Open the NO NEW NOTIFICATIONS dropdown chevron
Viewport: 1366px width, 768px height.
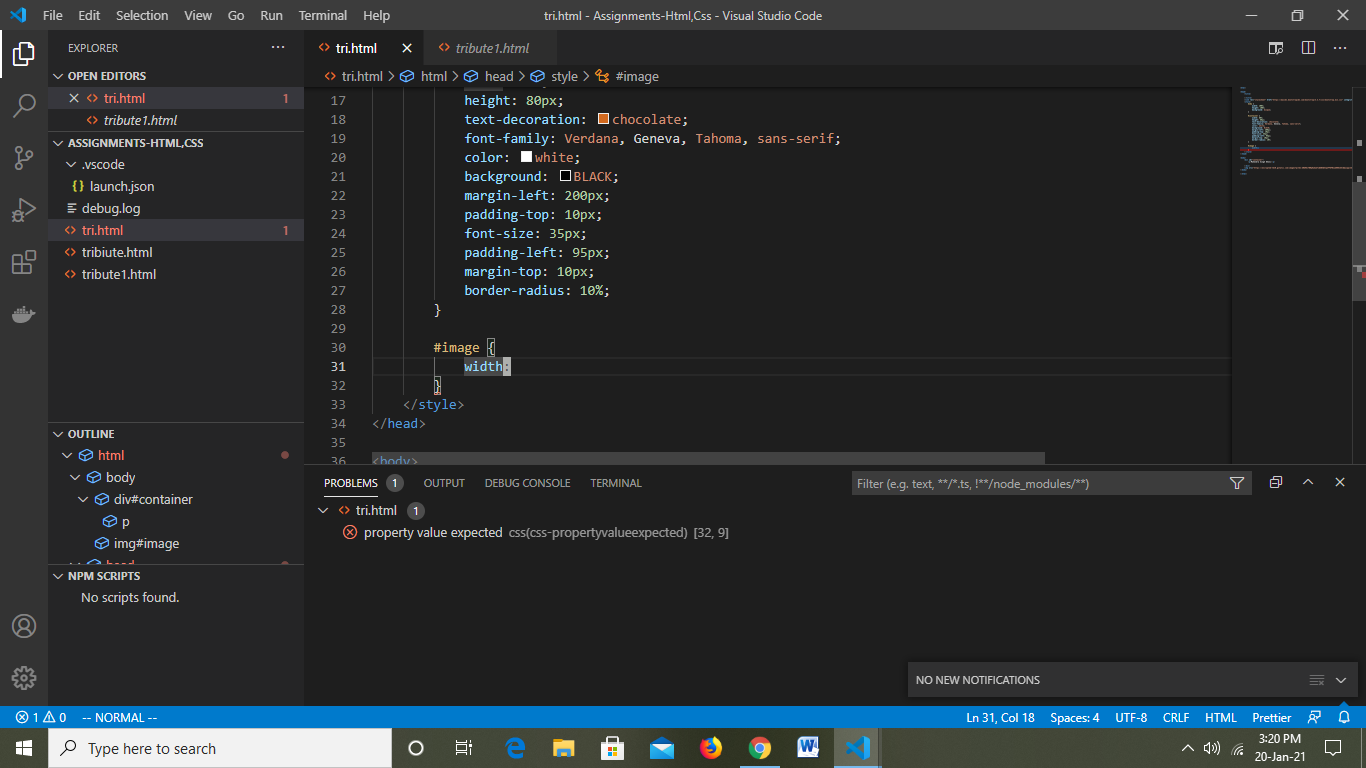pyautogui.click(x=1343, y=679)
